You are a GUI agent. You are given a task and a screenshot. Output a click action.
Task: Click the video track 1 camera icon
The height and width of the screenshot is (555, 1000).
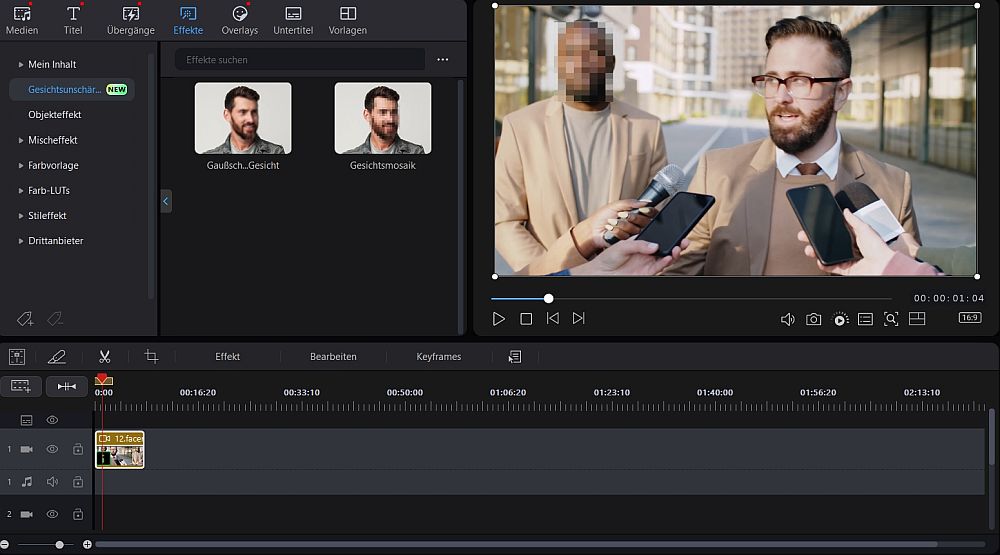[x=26, y=449]
